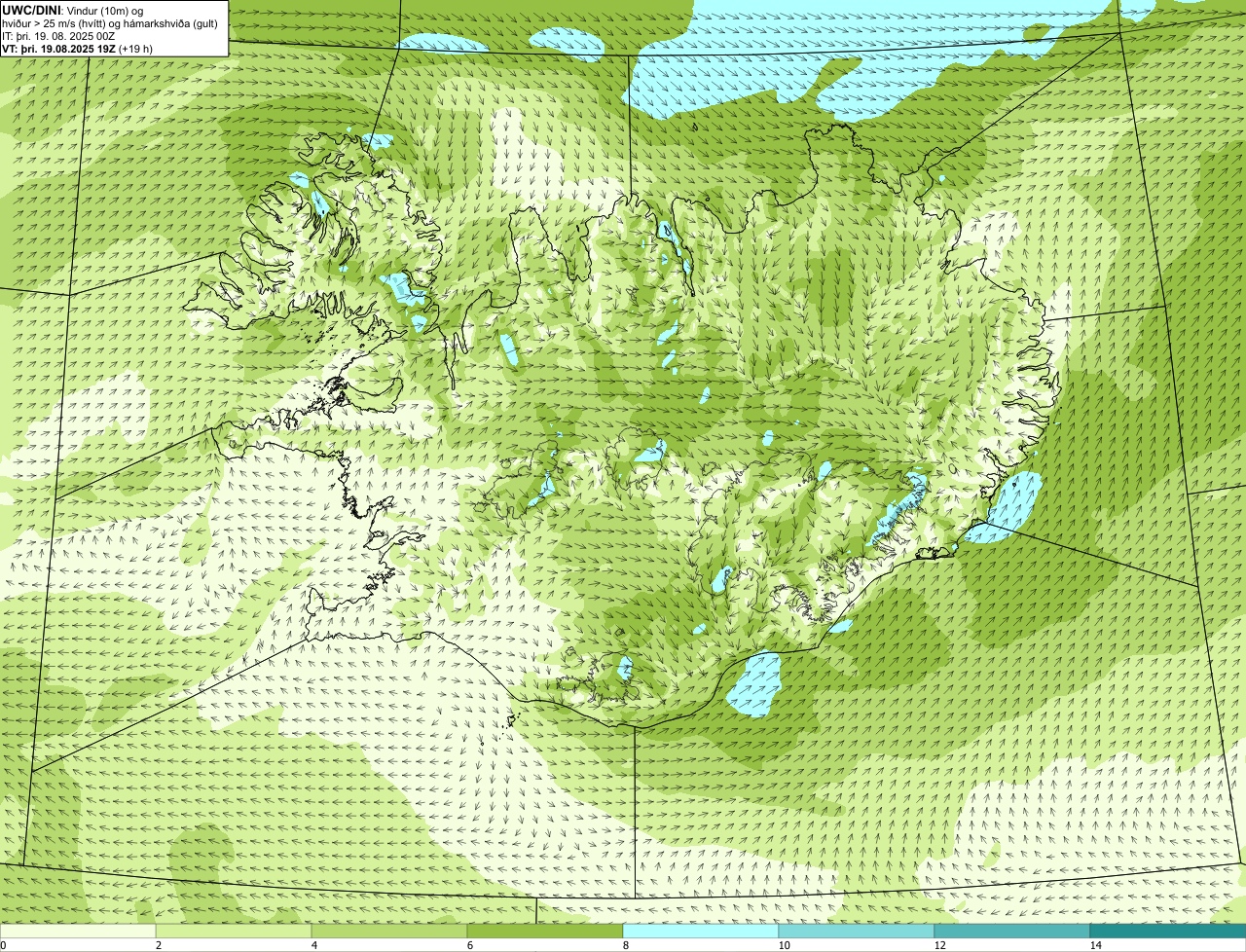Screen dimensions: 1246x952
Task: Click the '2' tick label on the scale
Action: click(158, 945)
